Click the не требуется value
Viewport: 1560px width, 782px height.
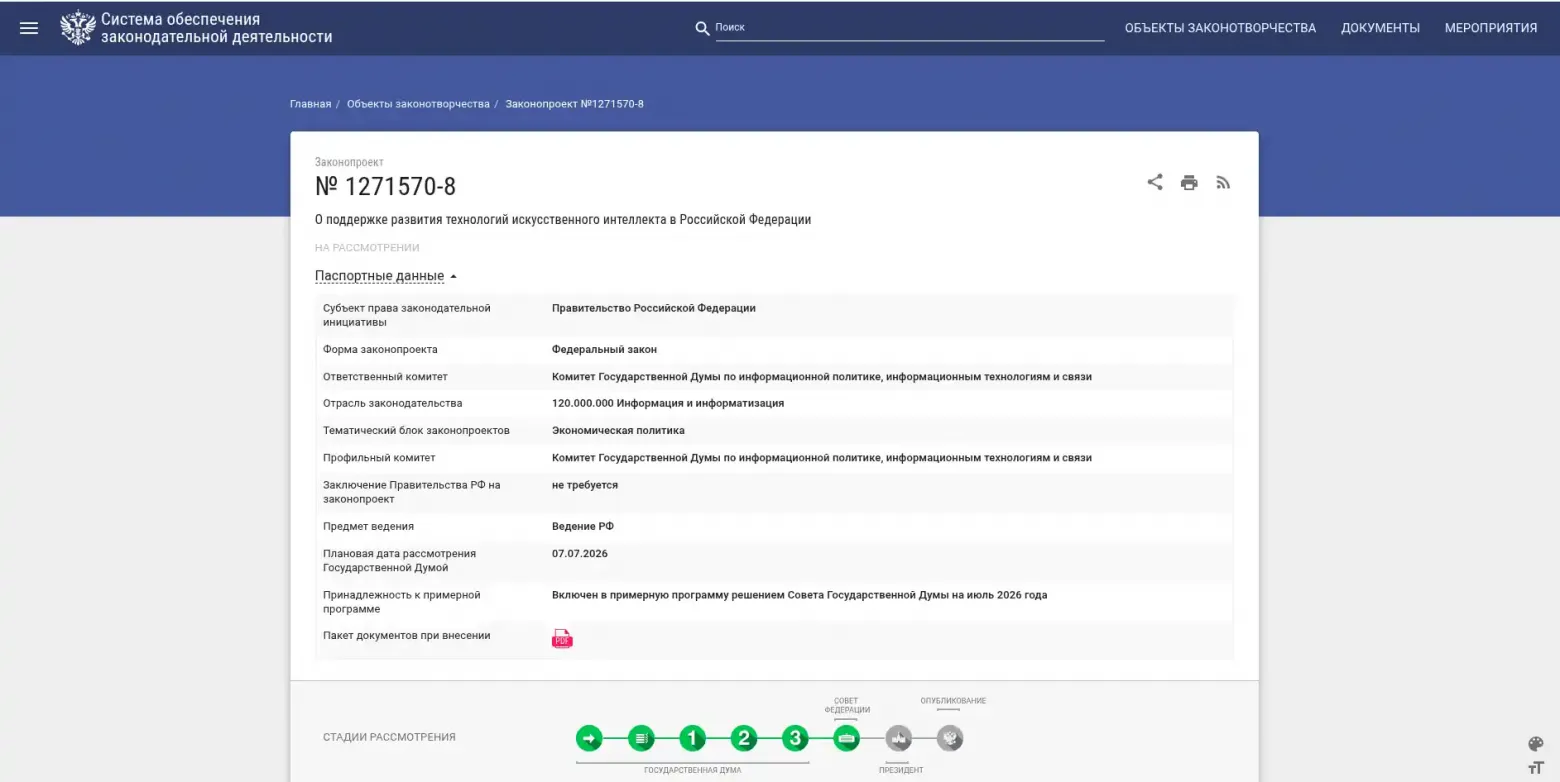(x=585, y=485)
